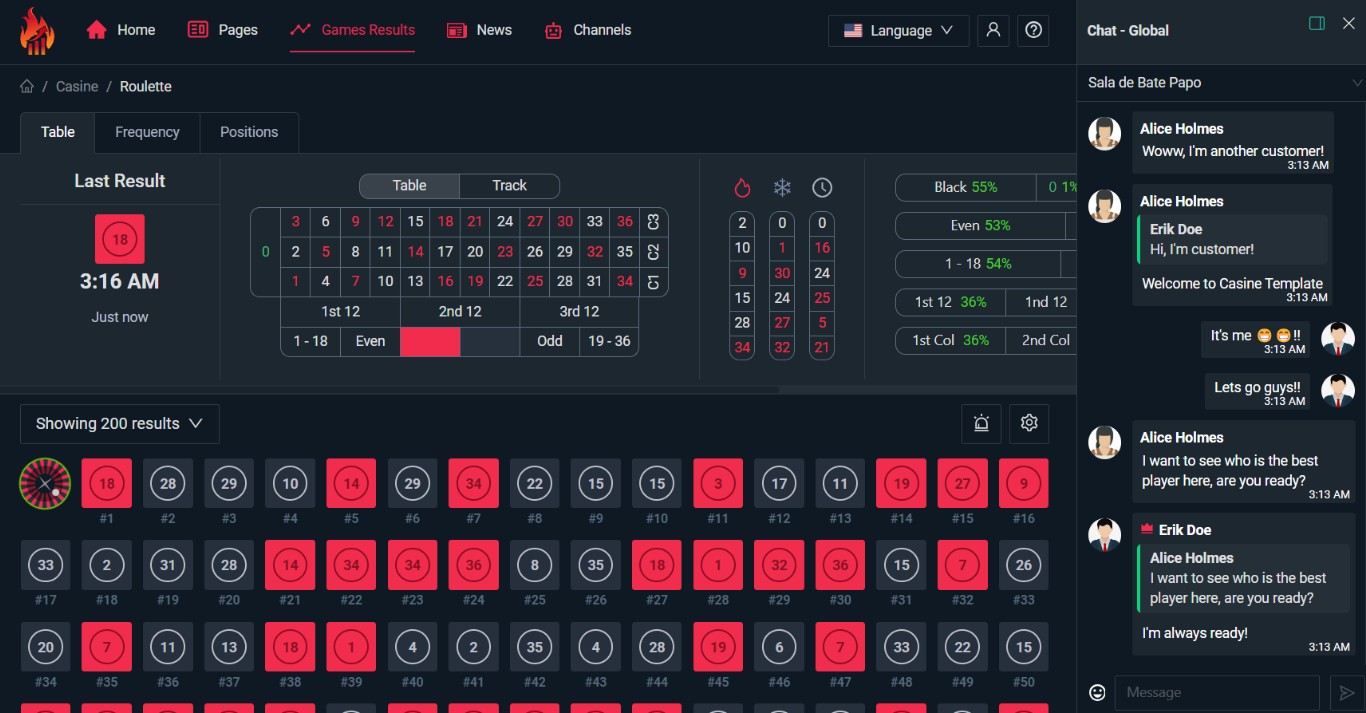
Task: Click the 1 - 18 bet cell
Action: pos(310,341)
